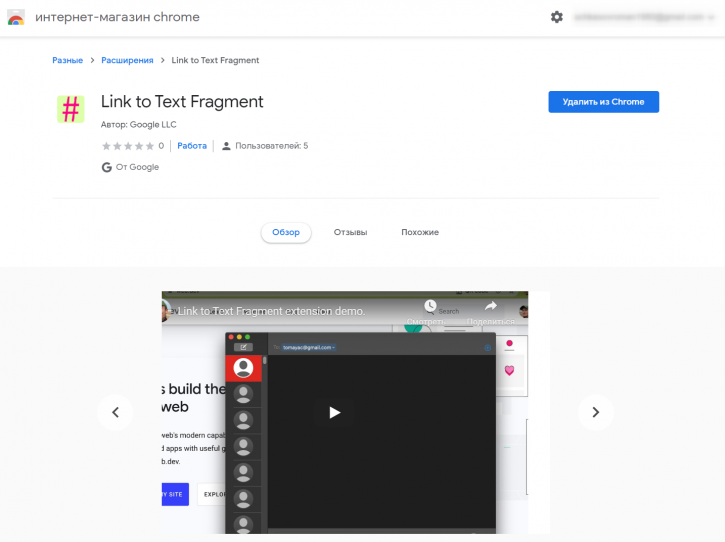Click the channel avatar in the video header
The image size is (725, 542).
tap(166, 311)
